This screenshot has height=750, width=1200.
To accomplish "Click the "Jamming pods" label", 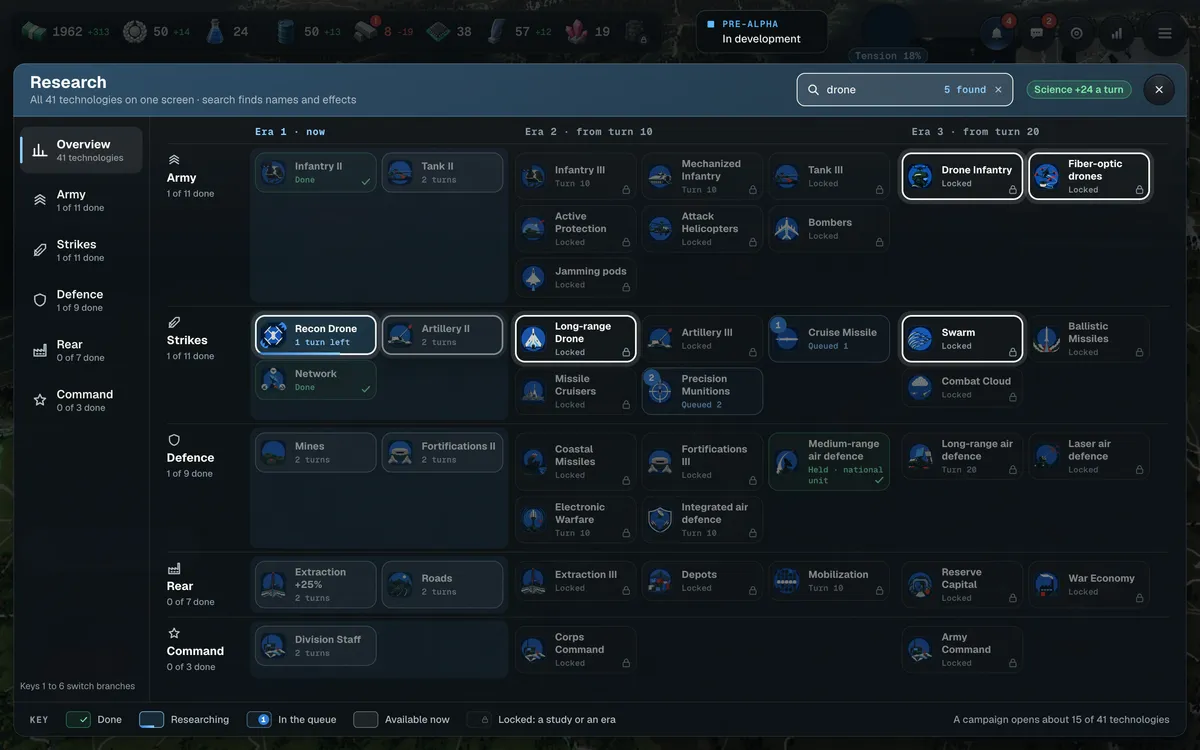I will tap(591, 271).
